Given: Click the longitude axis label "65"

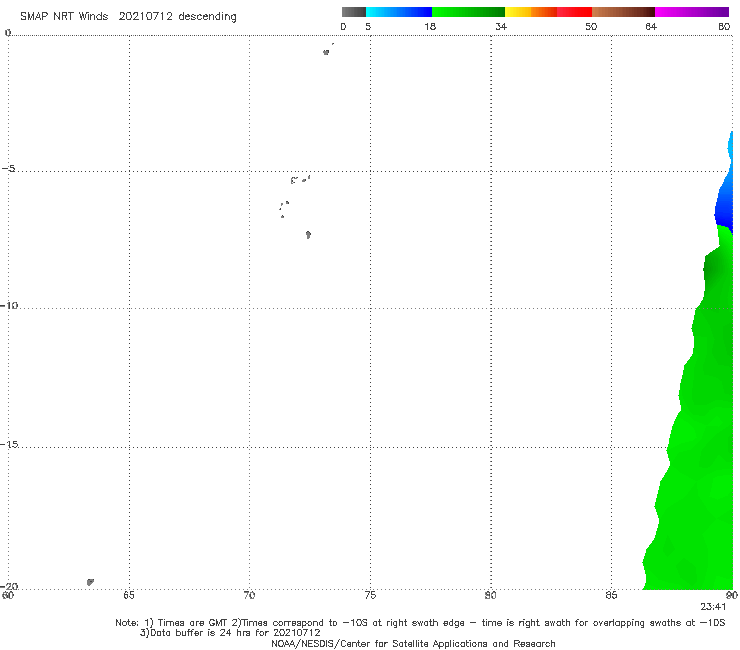Looking at the screenshot, I should point(129,595).
